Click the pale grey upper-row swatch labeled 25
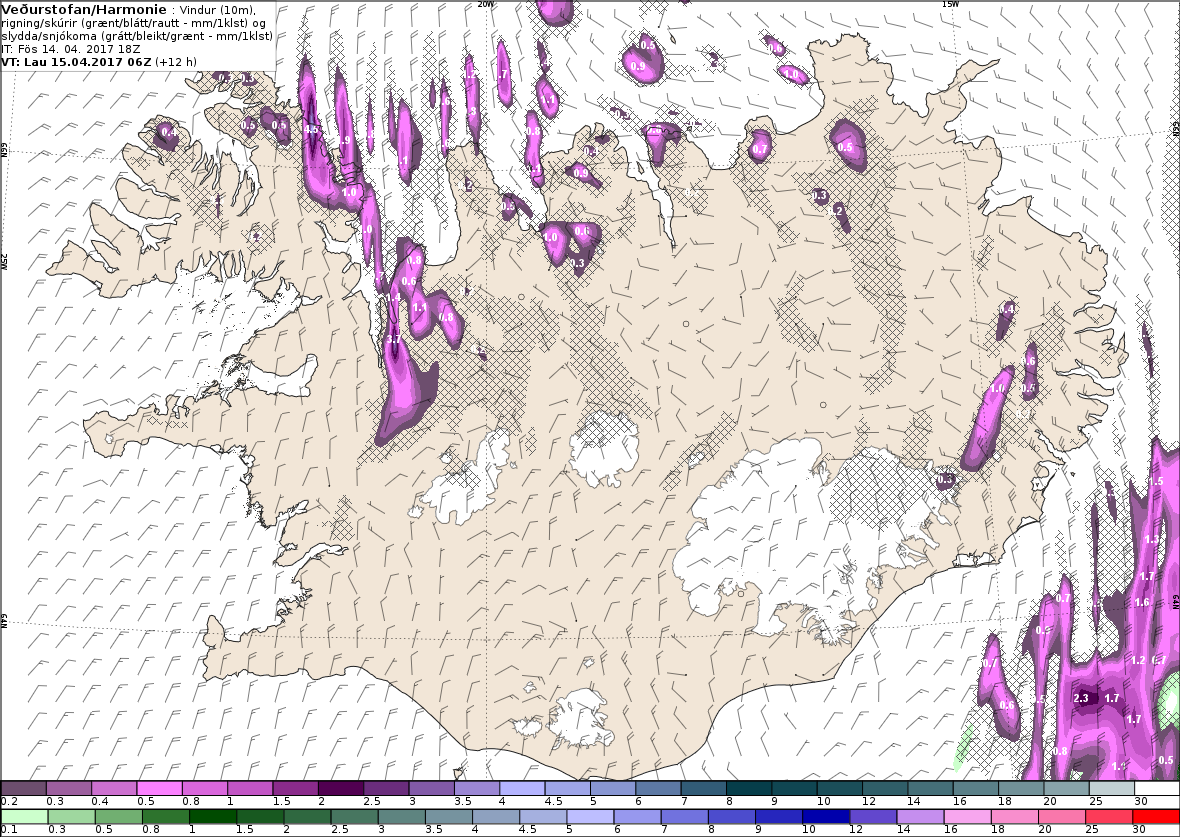The height and width of the screenshot is (837, 1180). click(1112, 788)
